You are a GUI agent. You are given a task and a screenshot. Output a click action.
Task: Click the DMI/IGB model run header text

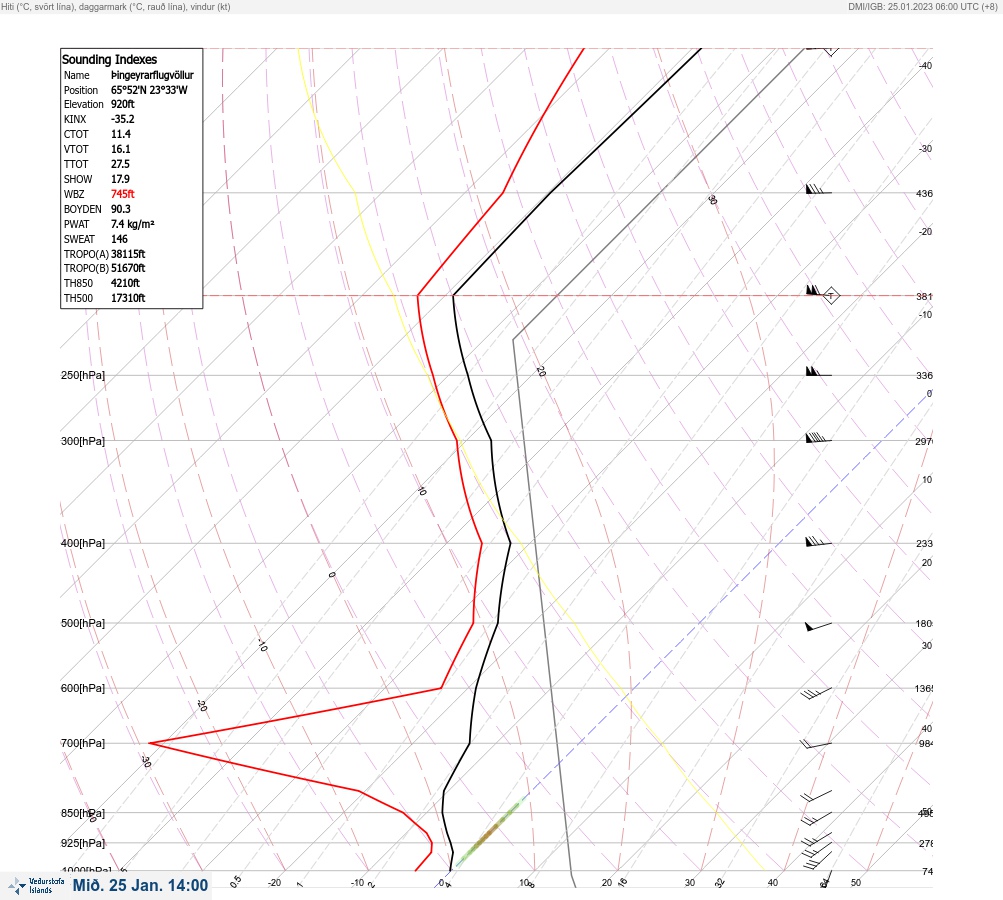(922, 6)
